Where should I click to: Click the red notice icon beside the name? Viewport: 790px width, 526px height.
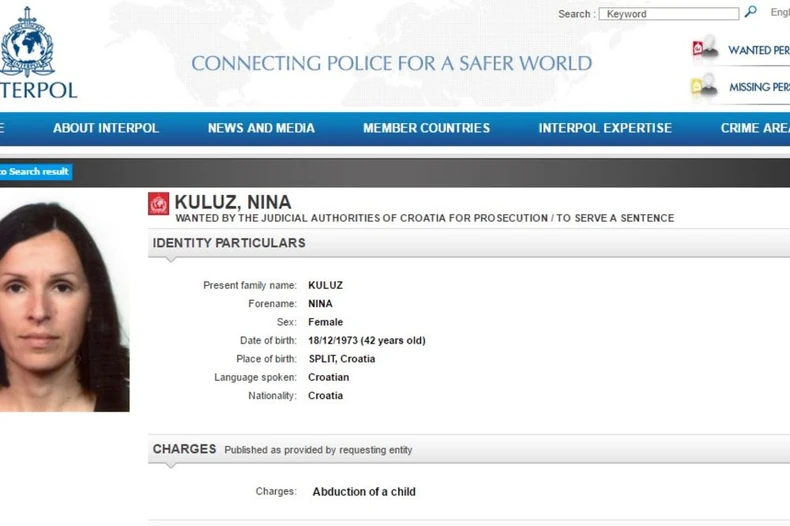pyautogui.click(x=159, y=204)
